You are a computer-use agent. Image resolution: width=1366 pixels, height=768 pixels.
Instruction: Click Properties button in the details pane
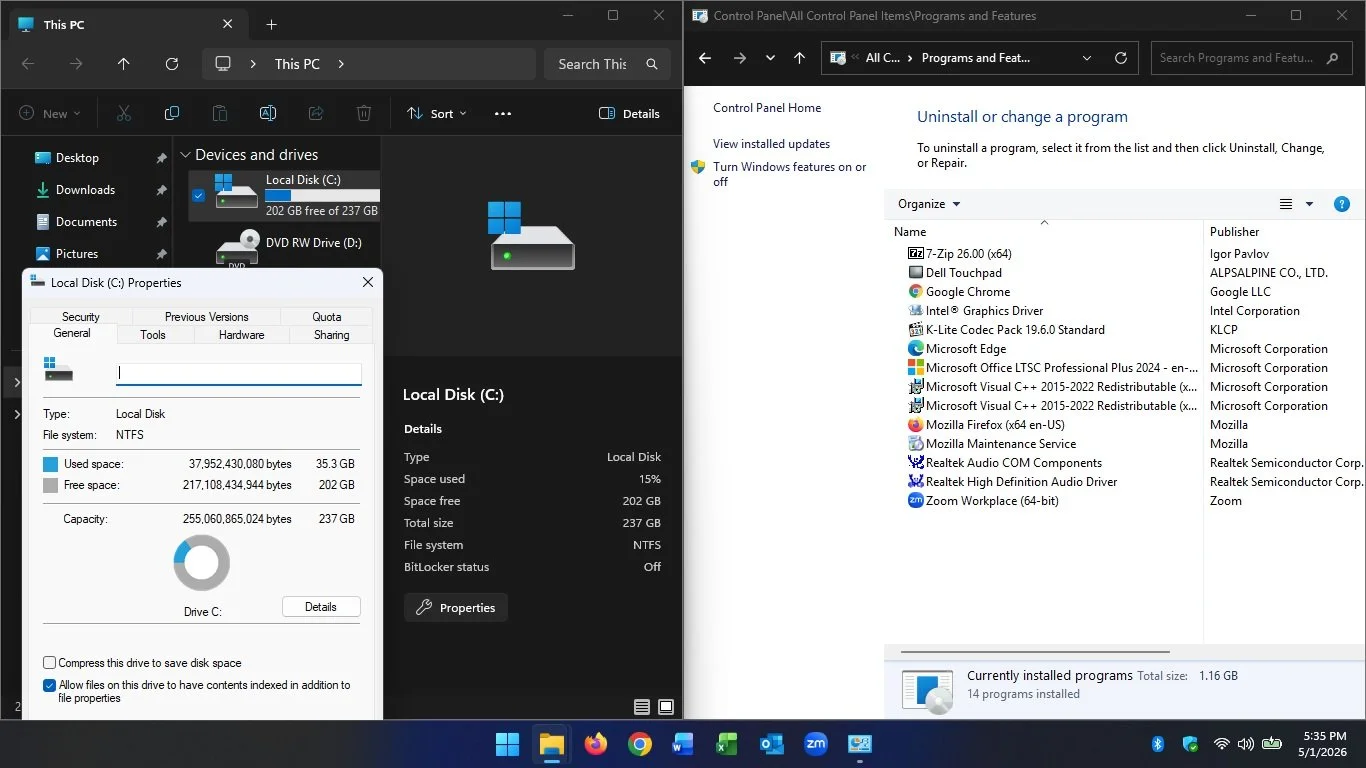pyautogui.click(x=456, y=608)
